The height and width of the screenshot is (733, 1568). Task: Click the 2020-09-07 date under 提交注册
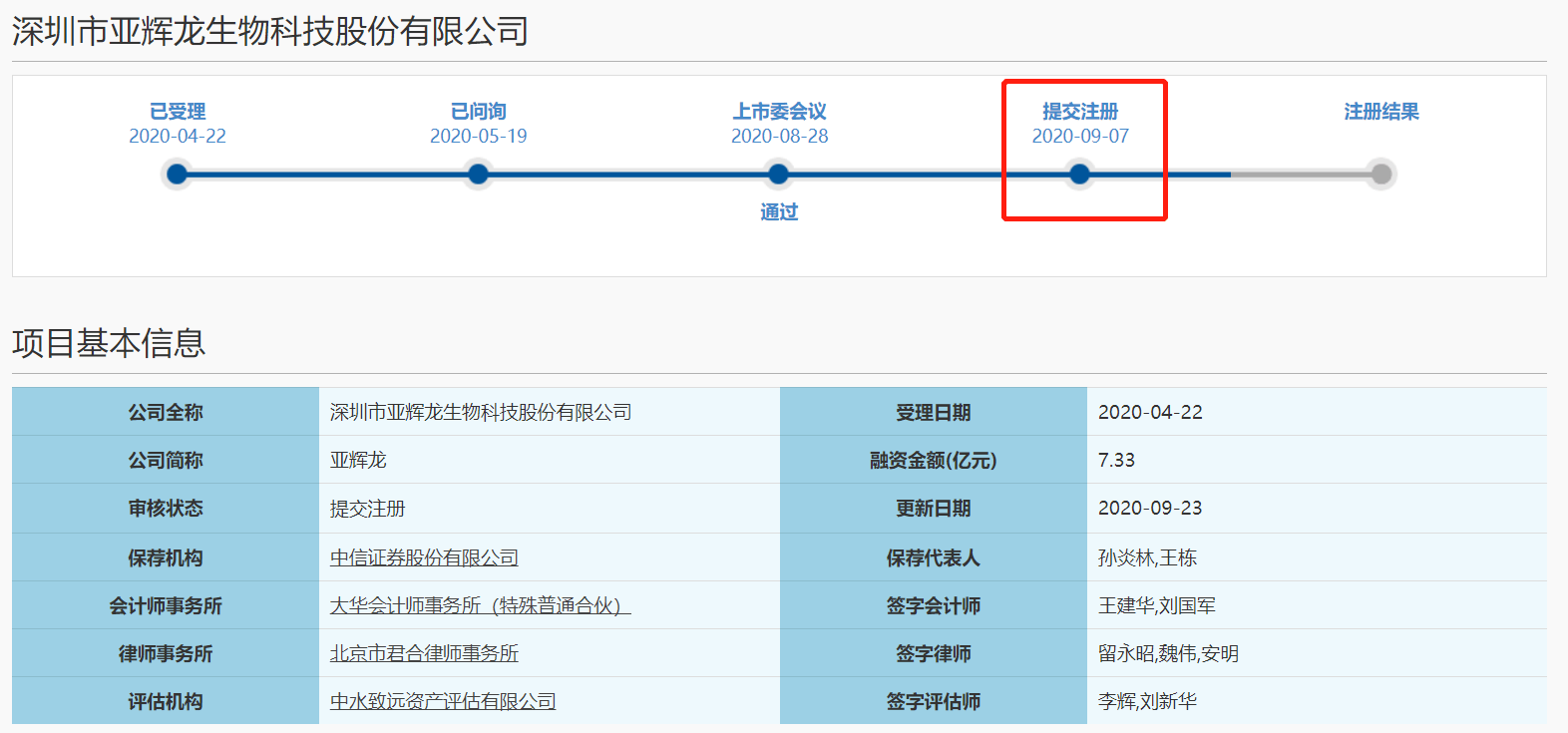click(1080, 136)
